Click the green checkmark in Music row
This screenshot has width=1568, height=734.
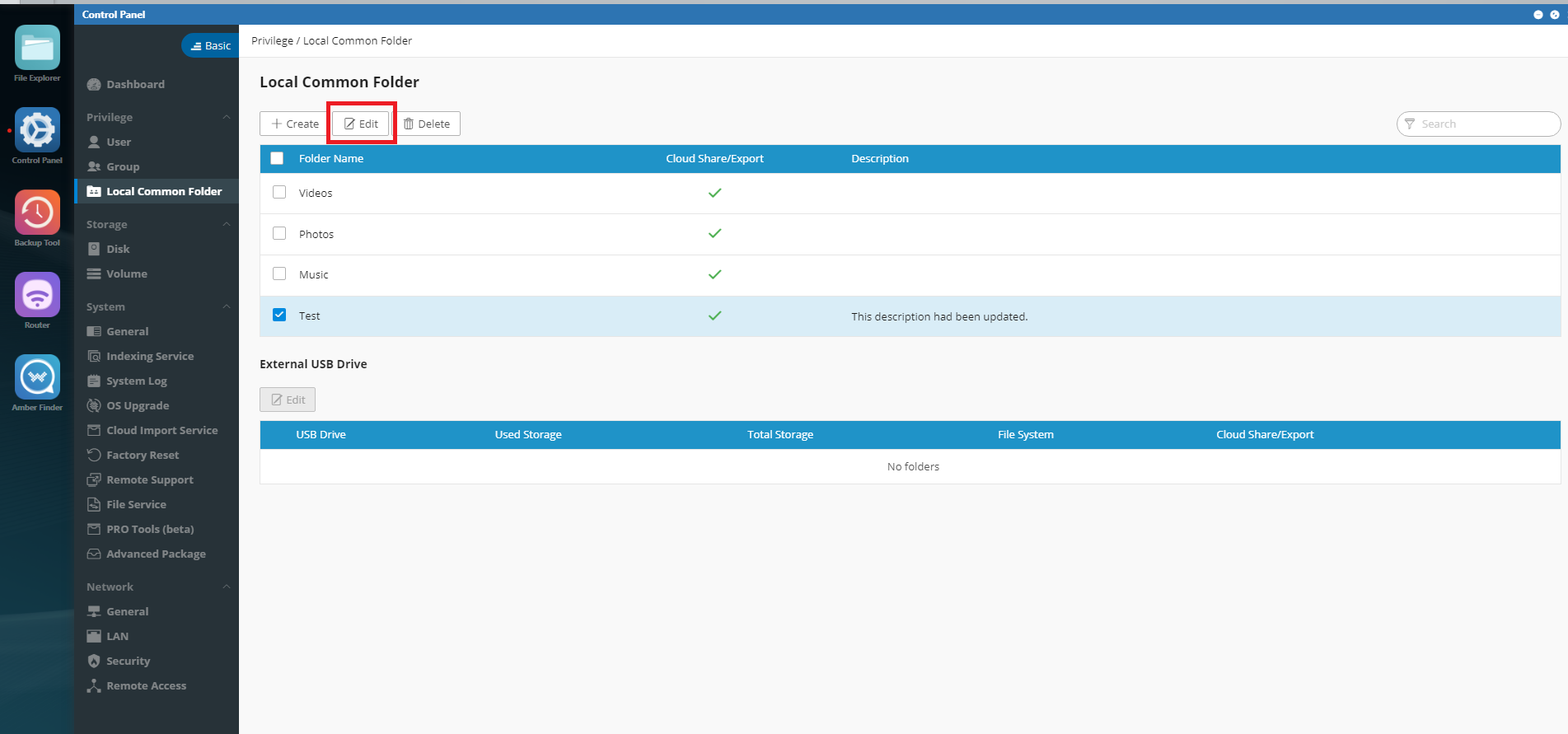(714, 274)
